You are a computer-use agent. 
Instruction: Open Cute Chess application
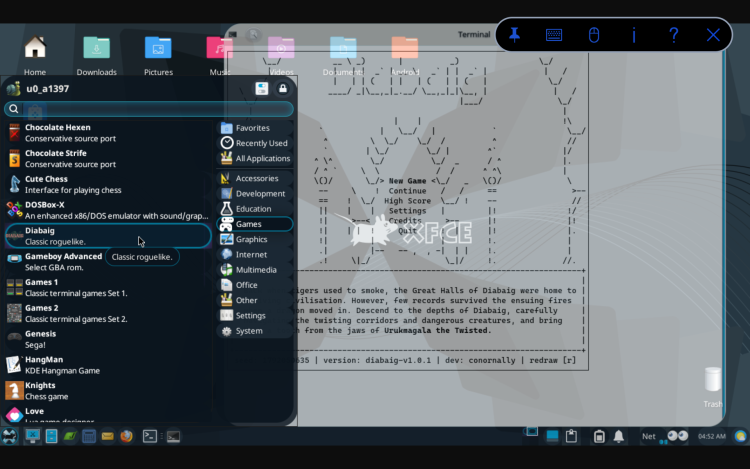109,185
